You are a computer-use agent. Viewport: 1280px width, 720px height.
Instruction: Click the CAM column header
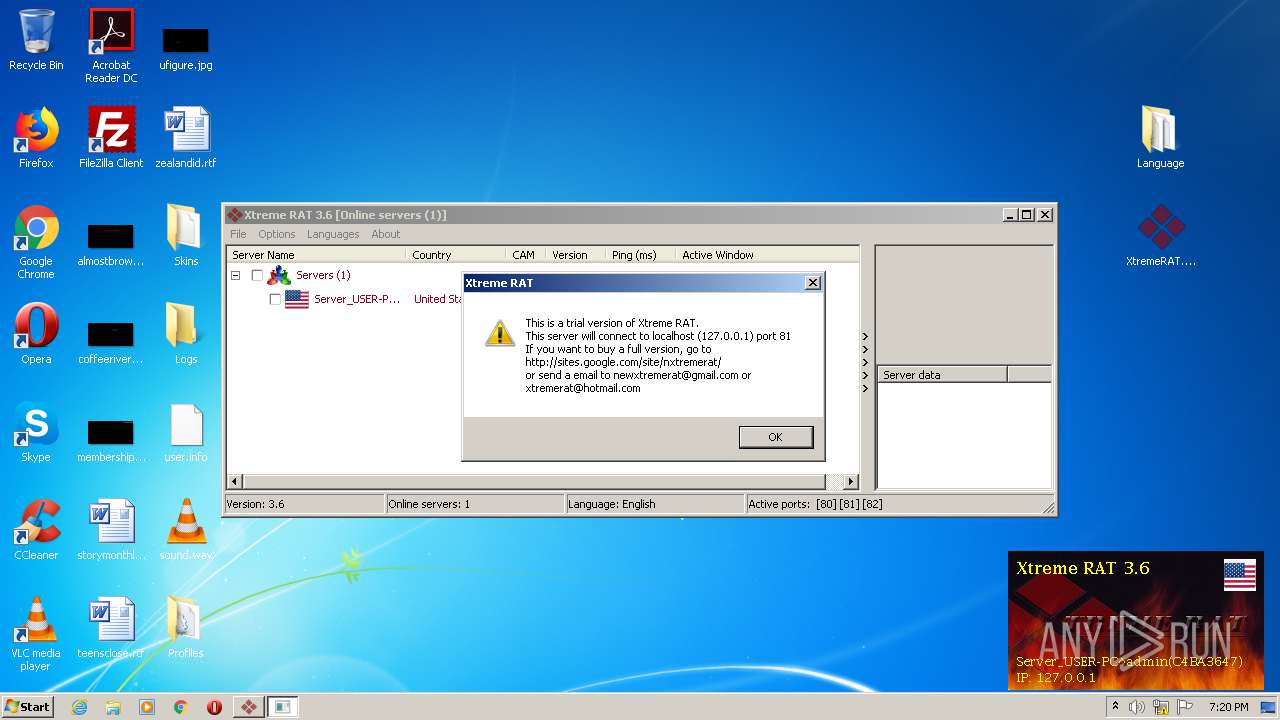point(525,255)
